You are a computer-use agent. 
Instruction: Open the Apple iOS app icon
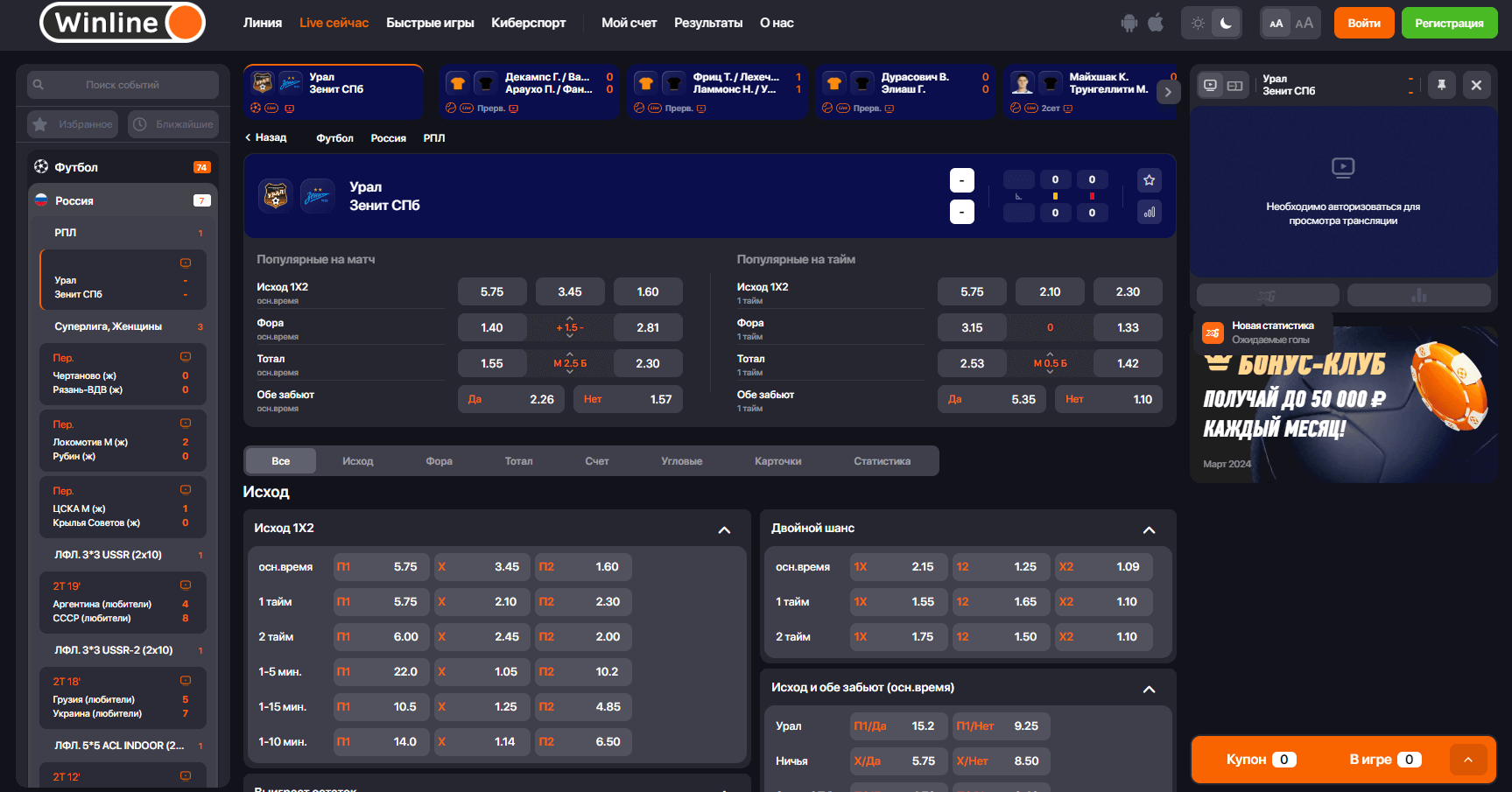(x=1156, y=22)
